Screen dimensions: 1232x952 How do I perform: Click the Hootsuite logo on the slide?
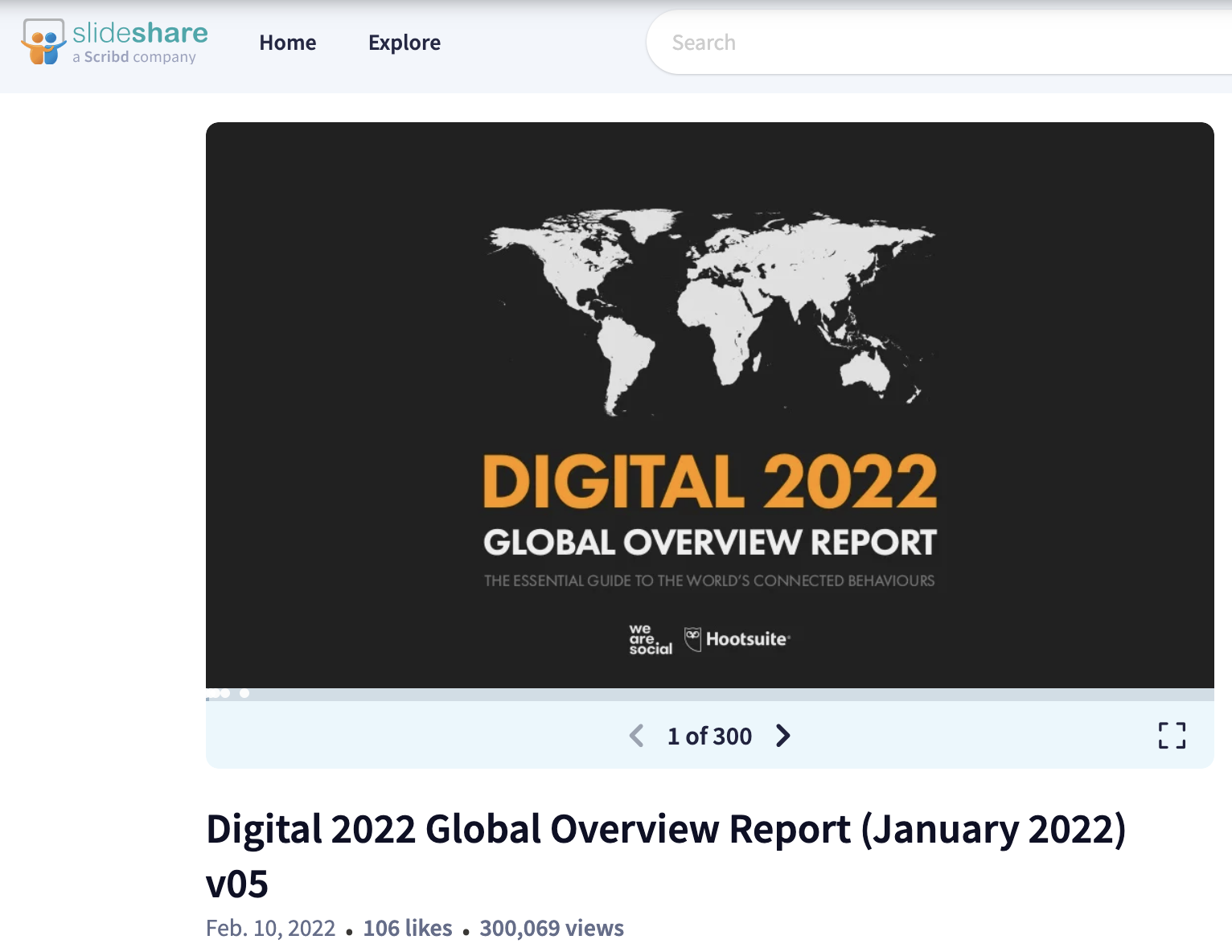[737, 639]
